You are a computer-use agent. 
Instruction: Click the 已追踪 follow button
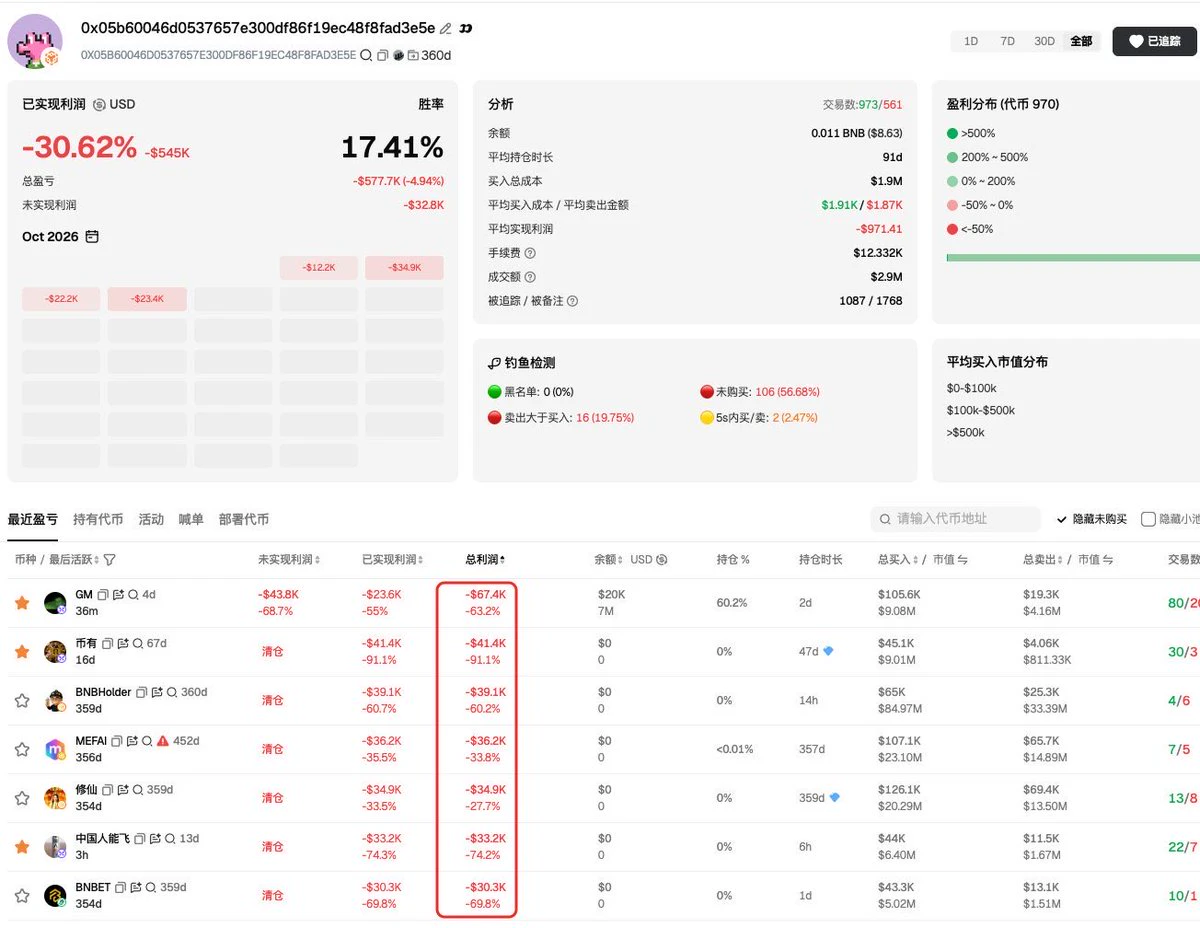click(1154, 41)
